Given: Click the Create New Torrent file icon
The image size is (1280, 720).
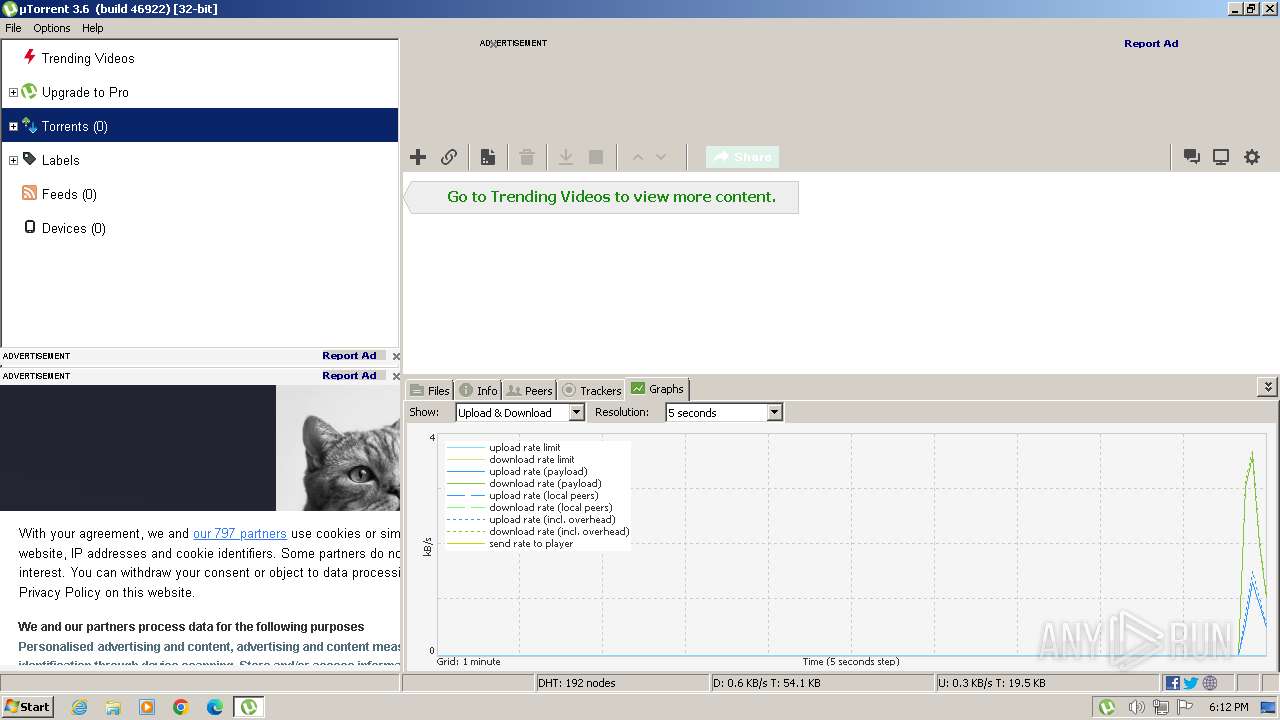Looking at the screenshot, I should tap(488, 157).
